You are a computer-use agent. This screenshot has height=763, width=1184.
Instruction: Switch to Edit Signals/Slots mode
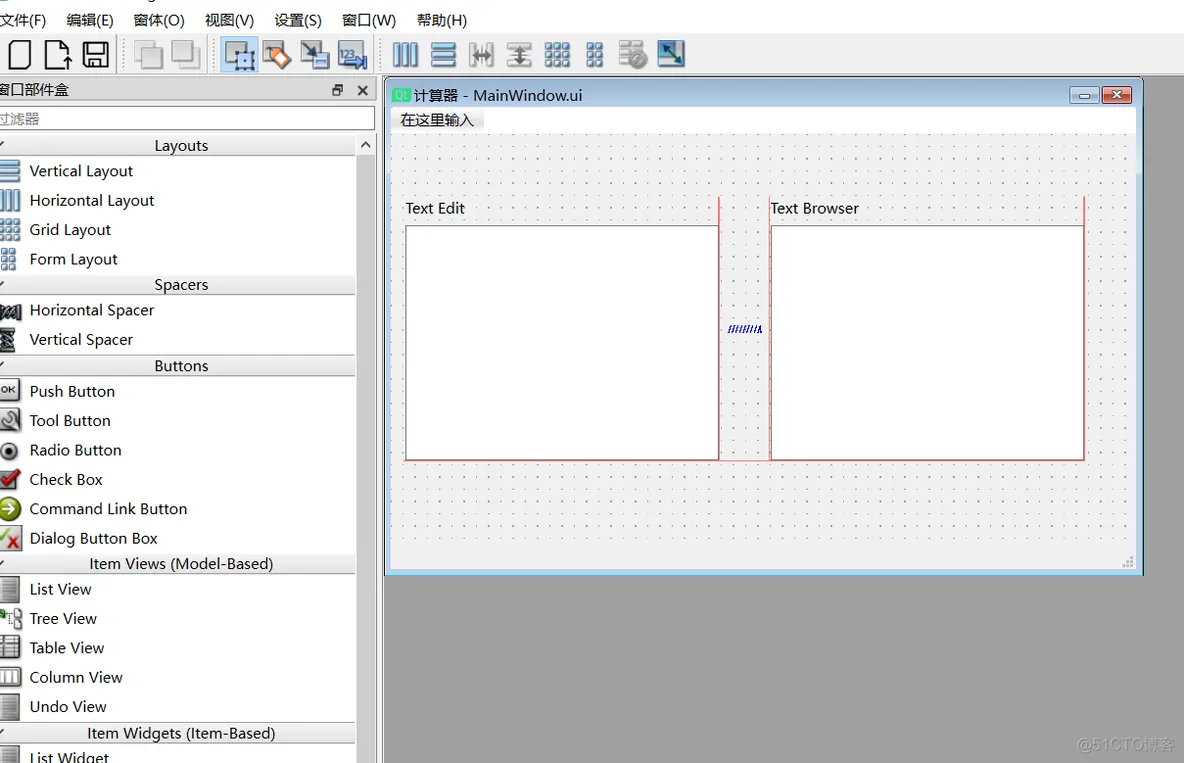tap(277, 54)
